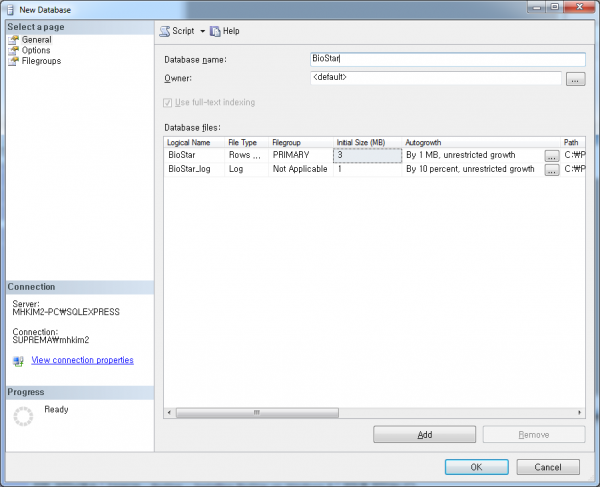Open owner browse ellipsis button
Screen dimensions: 600x487
[575, 79]
